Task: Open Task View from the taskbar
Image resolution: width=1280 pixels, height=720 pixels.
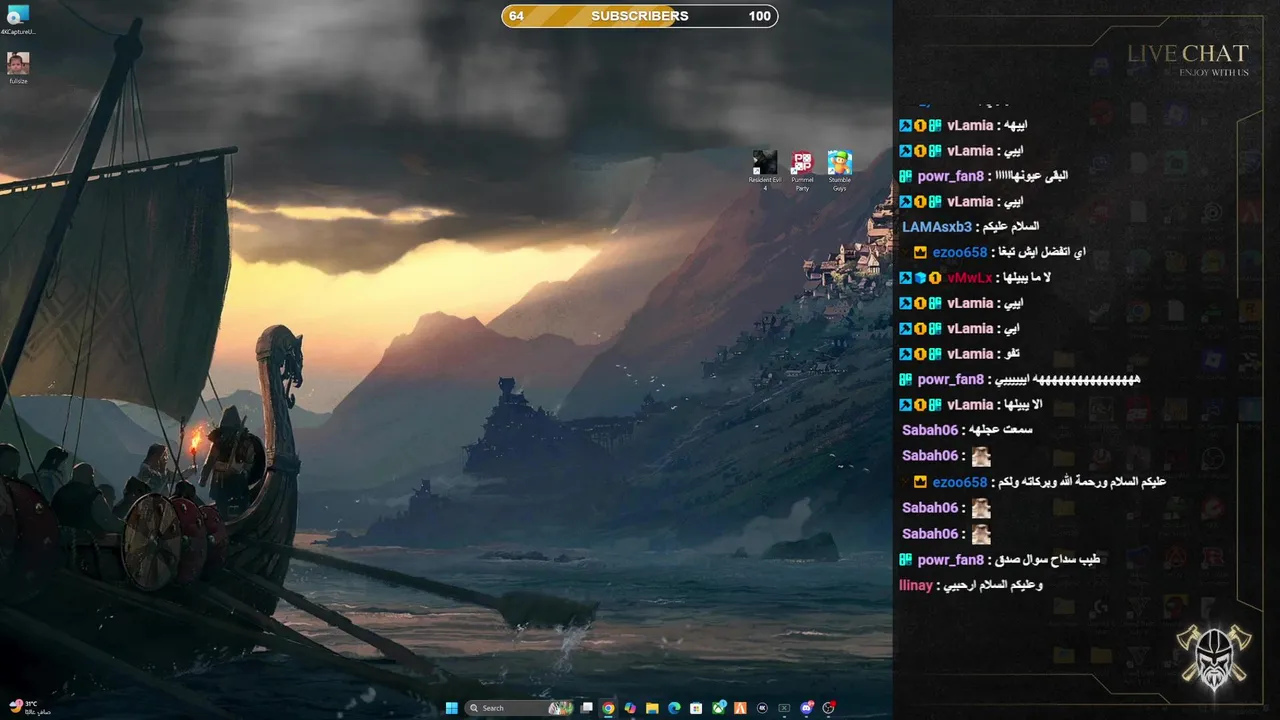Action: pos(587,708)
